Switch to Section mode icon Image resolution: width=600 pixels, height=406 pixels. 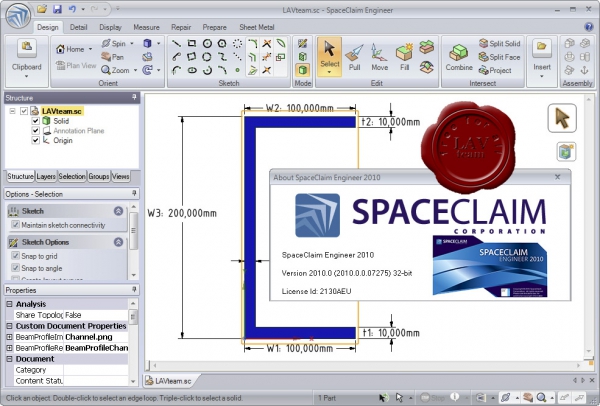[302, 57]
